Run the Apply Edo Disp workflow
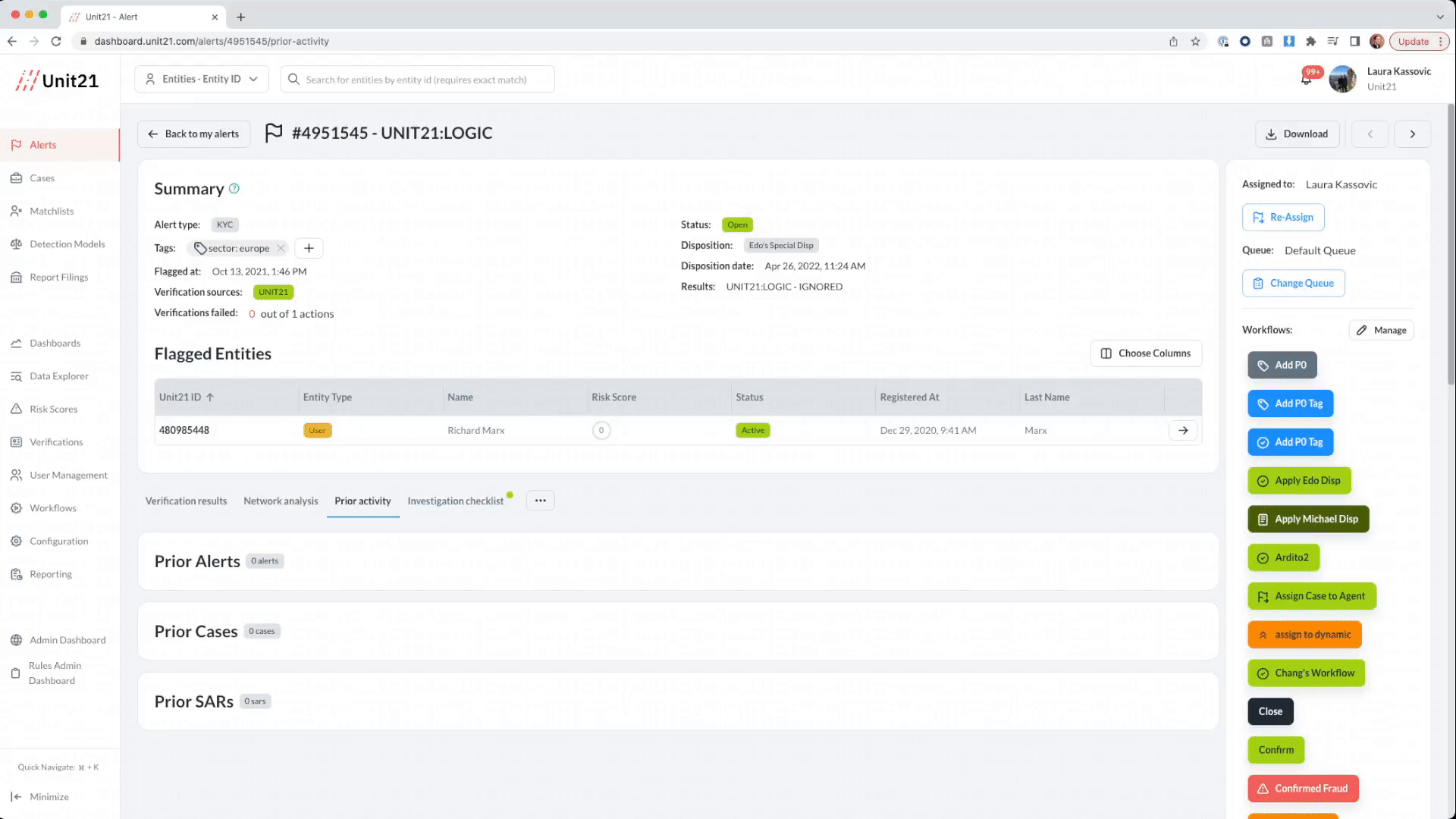1456x819 pixels. [1299, 481]
